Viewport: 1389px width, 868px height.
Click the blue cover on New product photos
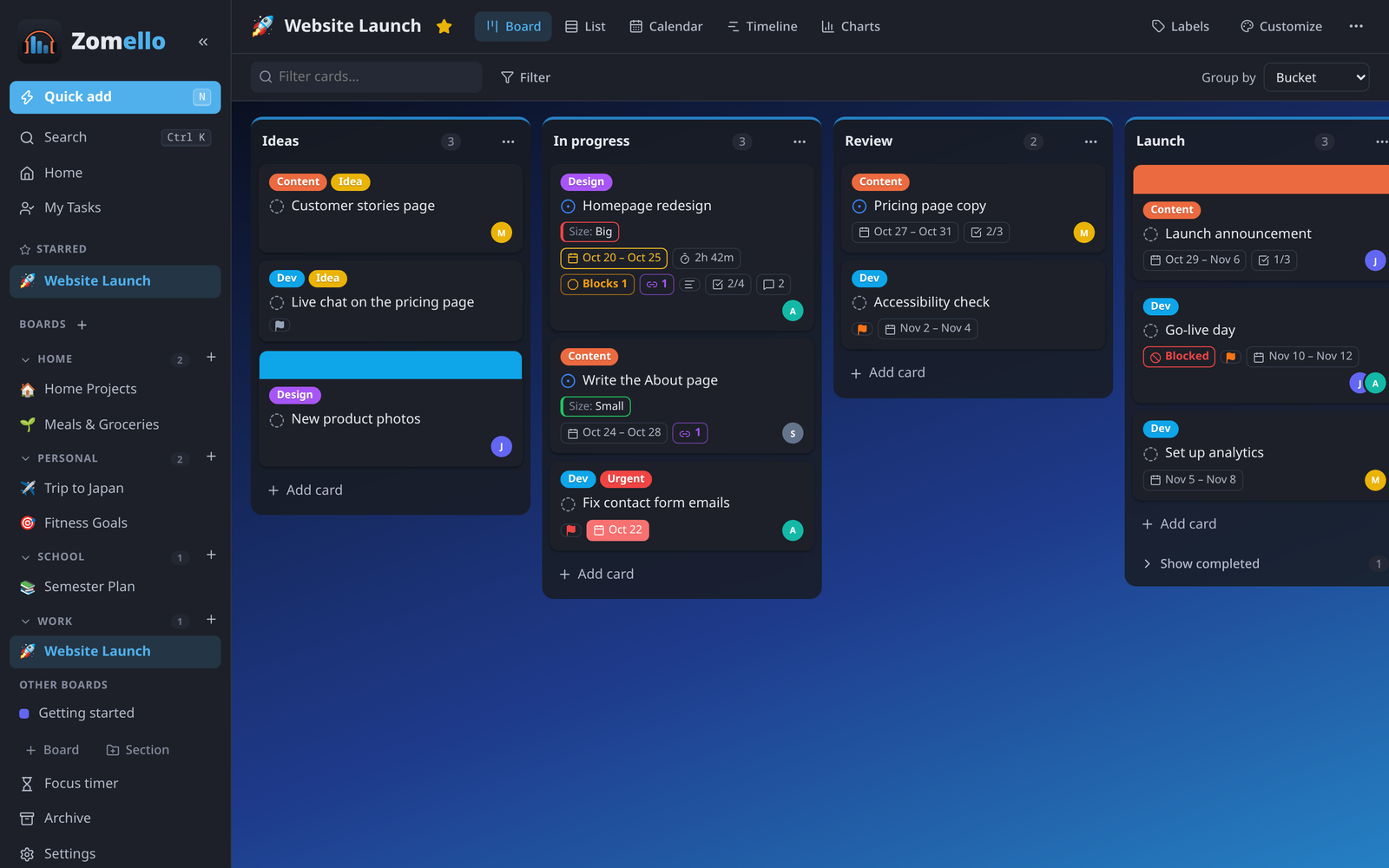[x=391, y=365]
